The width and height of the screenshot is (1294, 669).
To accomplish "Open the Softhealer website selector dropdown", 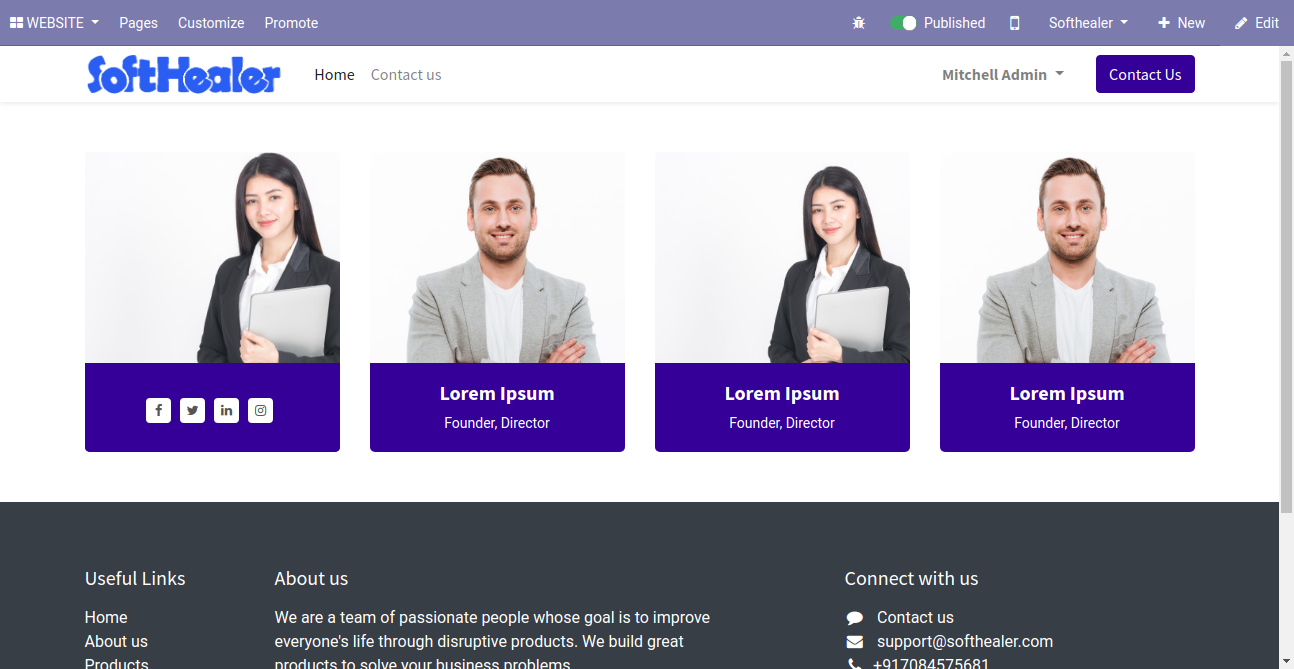I will (1088, 23).
